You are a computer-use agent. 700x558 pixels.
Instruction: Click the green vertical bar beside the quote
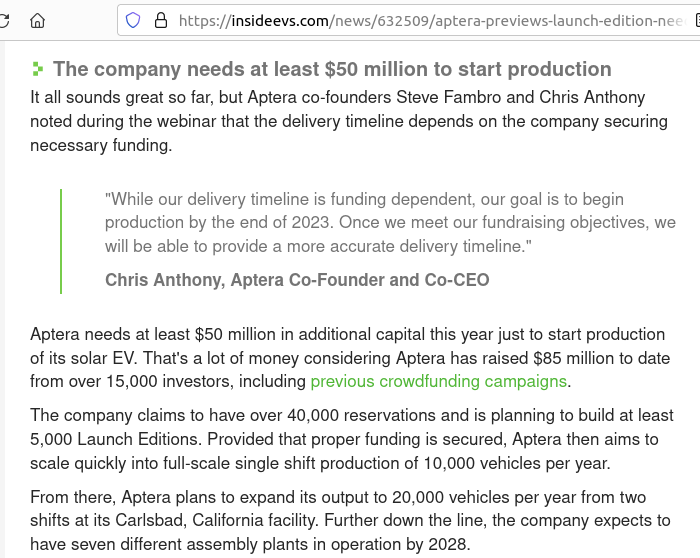click(61, 241)
